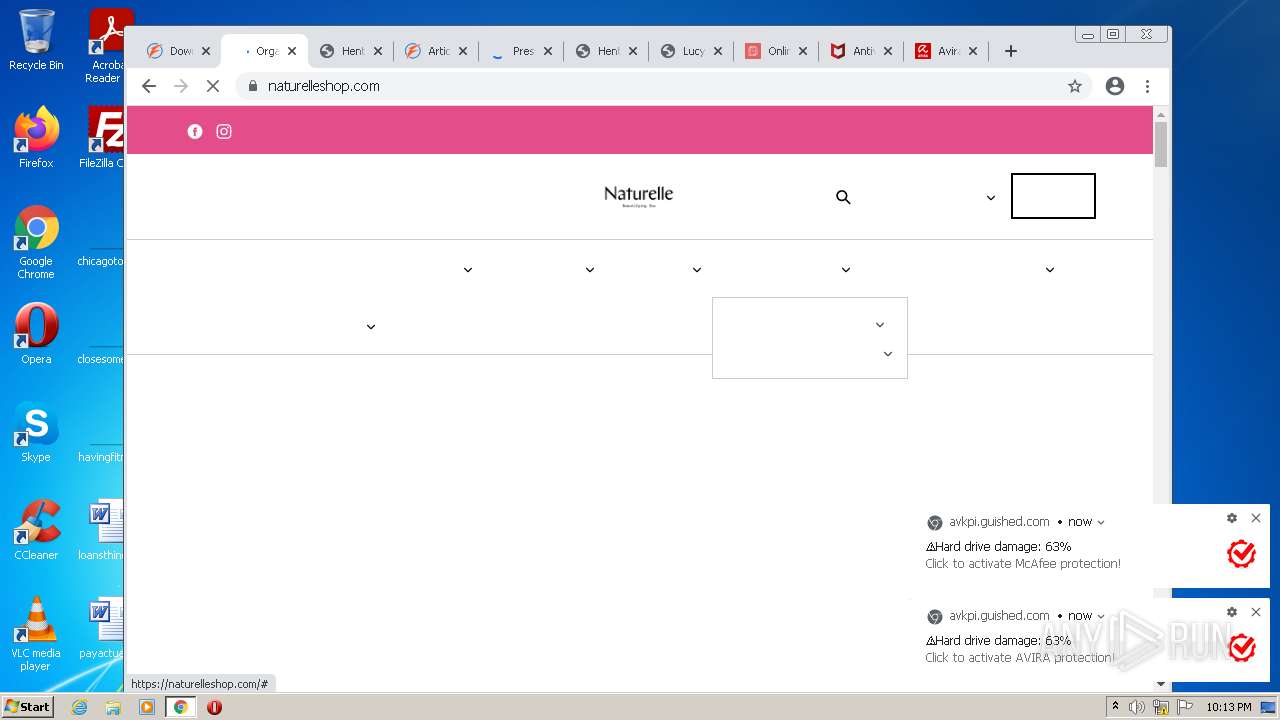Expand McAfee notification with its chevron

[1101, 522]
